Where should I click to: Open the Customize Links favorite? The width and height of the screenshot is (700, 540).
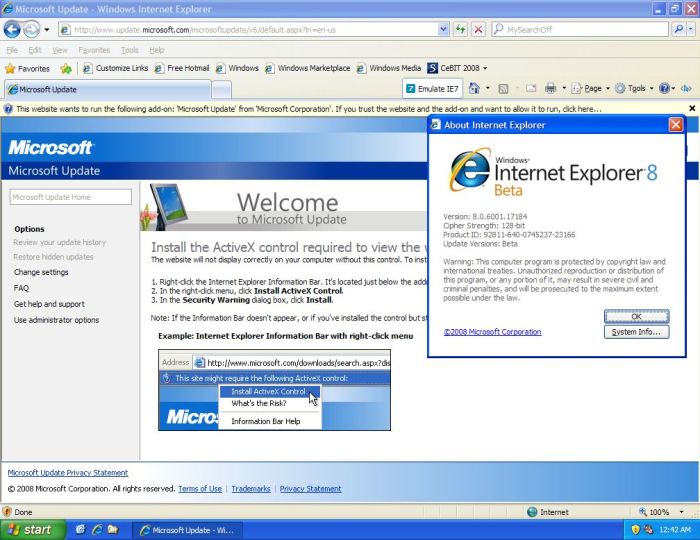pos(115,68)
